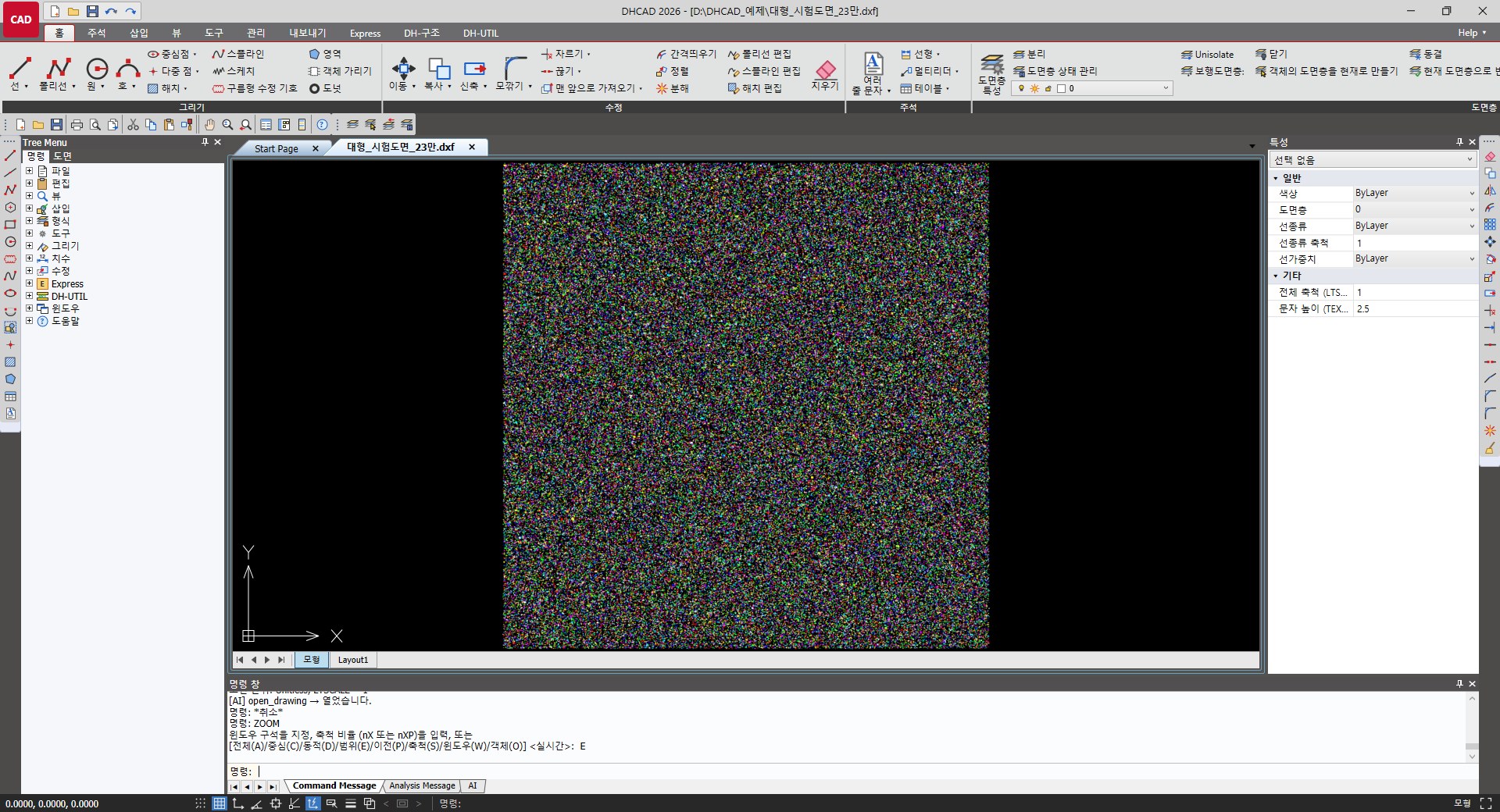The image size is (1500, 812).
Task: Click the Save floppy disk toolbar icon
Action: pos(56,125)
